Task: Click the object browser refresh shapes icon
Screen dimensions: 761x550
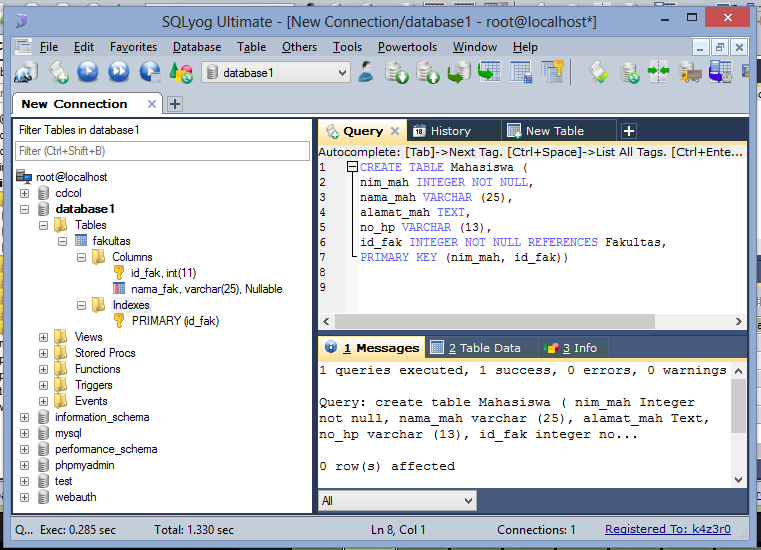Action: click(x=181, y=72)
